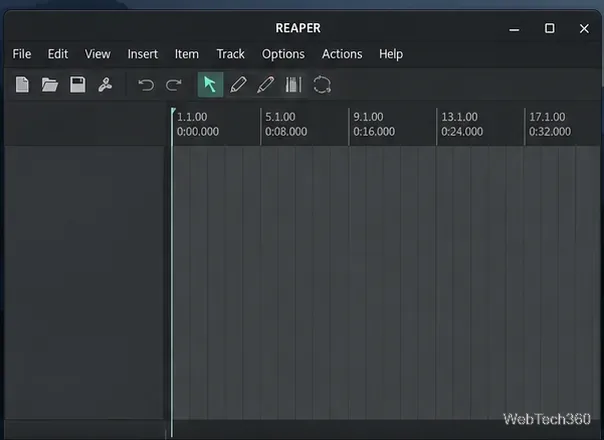Undo the last action with the undo arrow
This screenshot has height=440, width=604.
point(146,85)
